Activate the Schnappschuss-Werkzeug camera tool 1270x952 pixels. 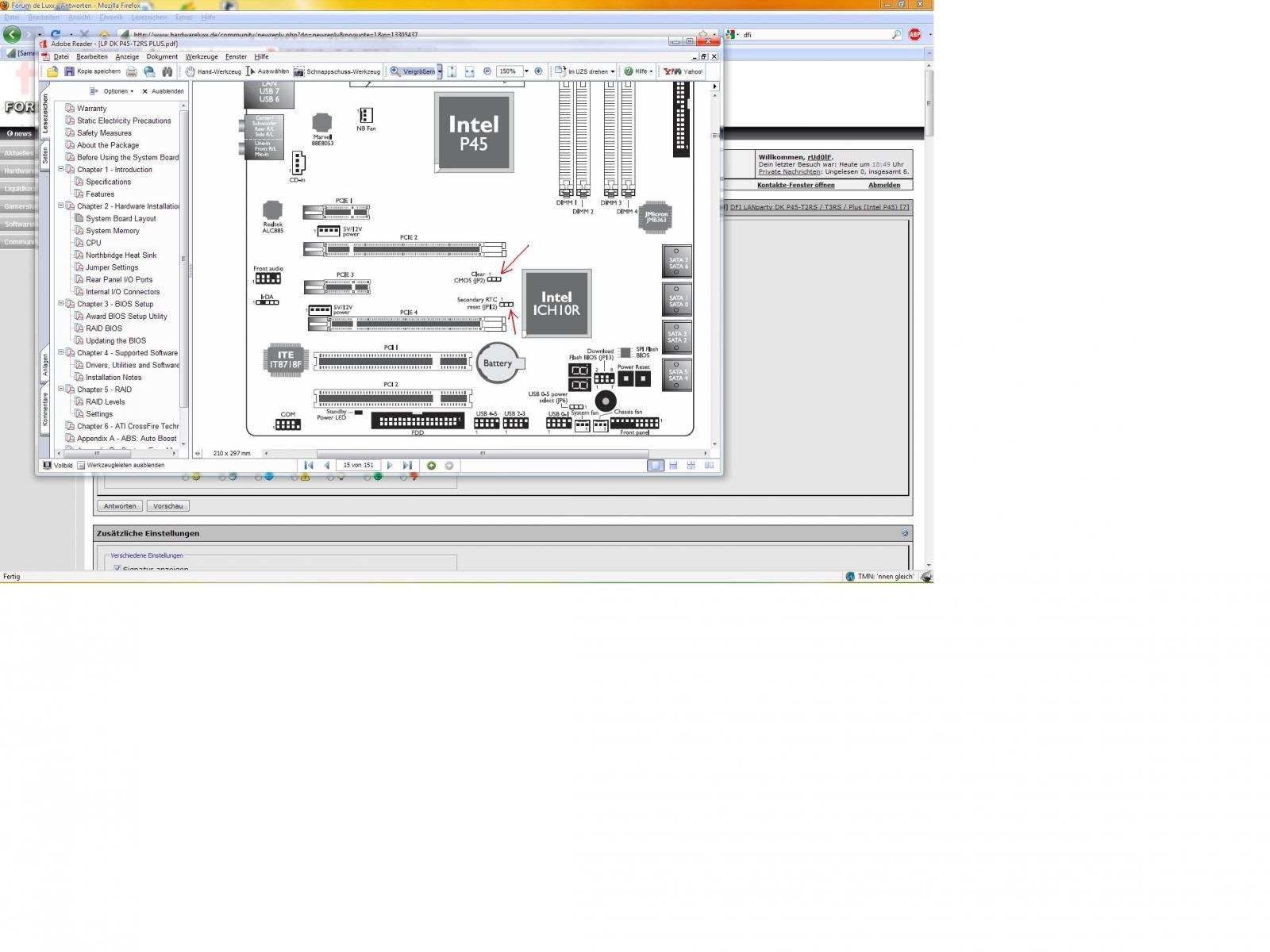[x=337, y=71]
